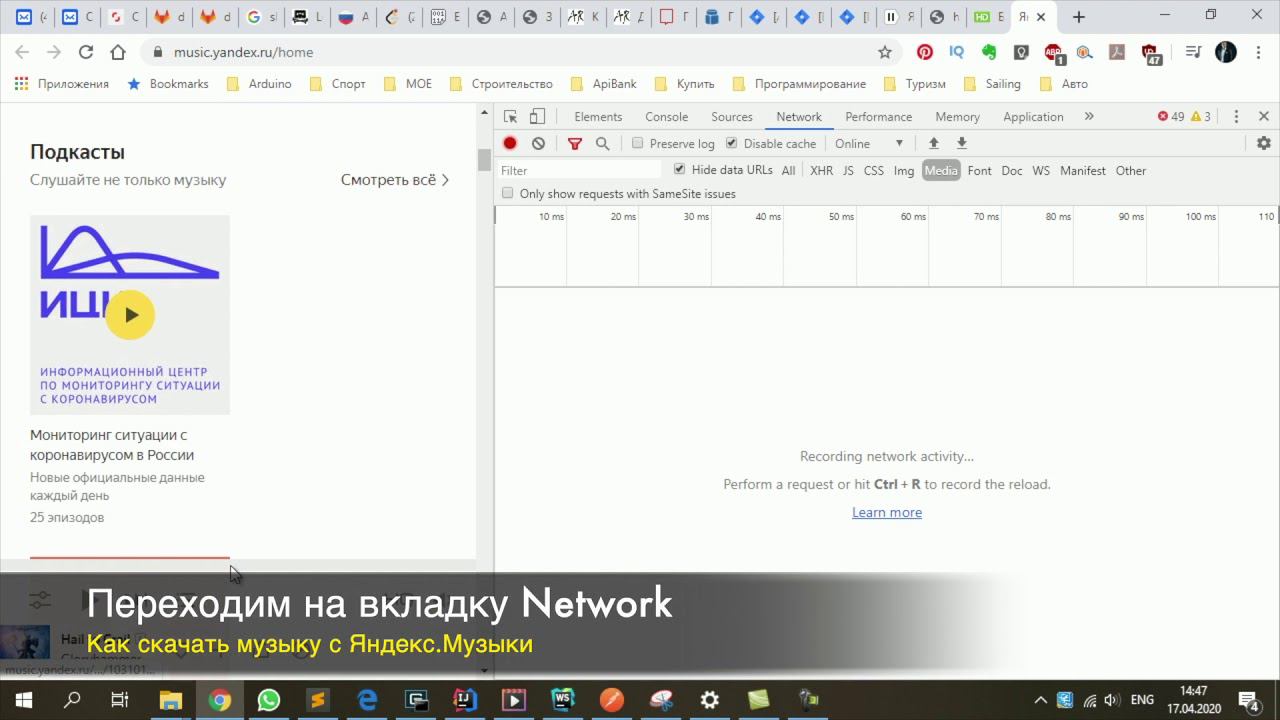Click the Приложения apps shortcut
Image resolution: width=1280 pixels, height=720 pixels.
62,84
